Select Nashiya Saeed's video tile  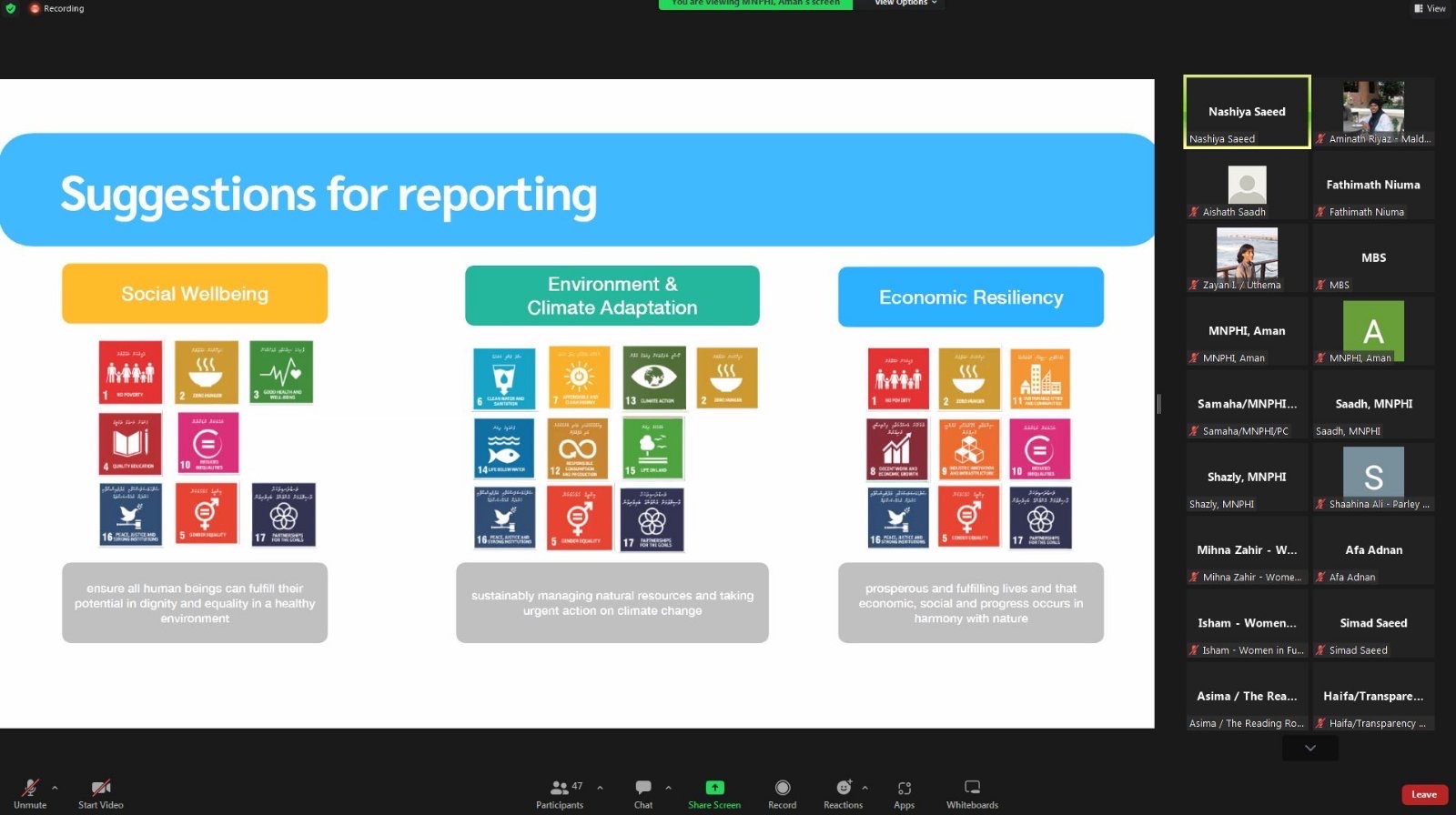click(x=1247, y=112)
